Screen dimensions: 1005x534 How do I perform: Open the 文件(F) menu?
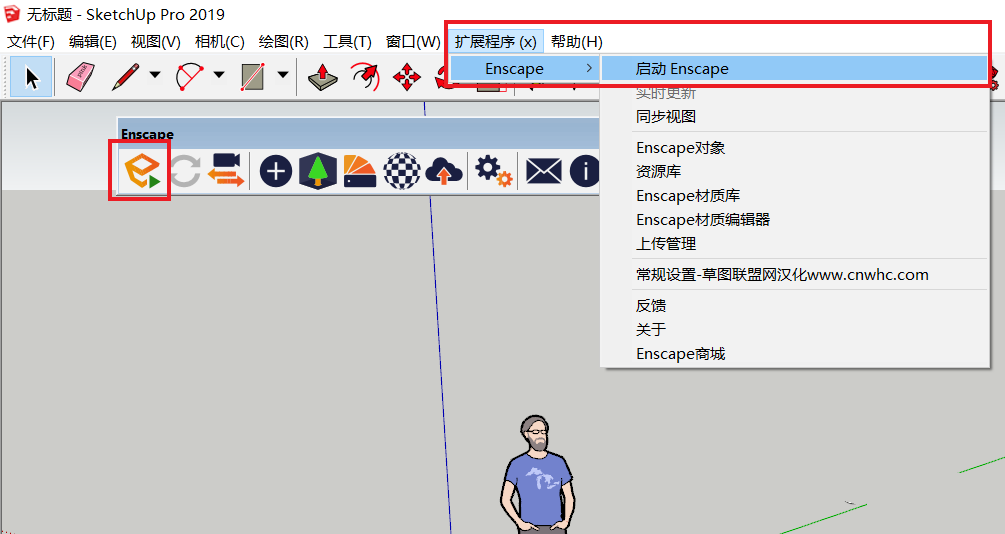[x=31, y=42]
